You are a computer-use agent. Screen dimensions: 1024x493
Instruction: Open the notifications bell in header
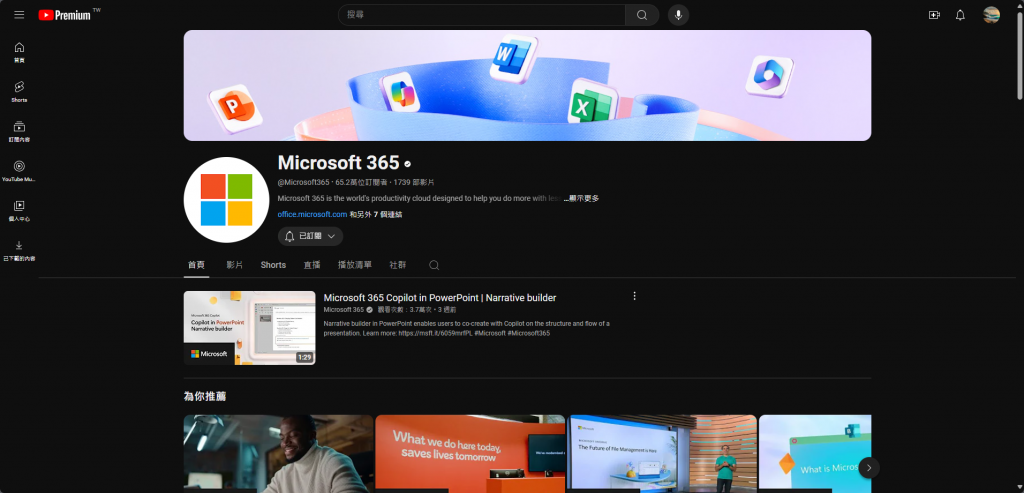coord(960,15)
